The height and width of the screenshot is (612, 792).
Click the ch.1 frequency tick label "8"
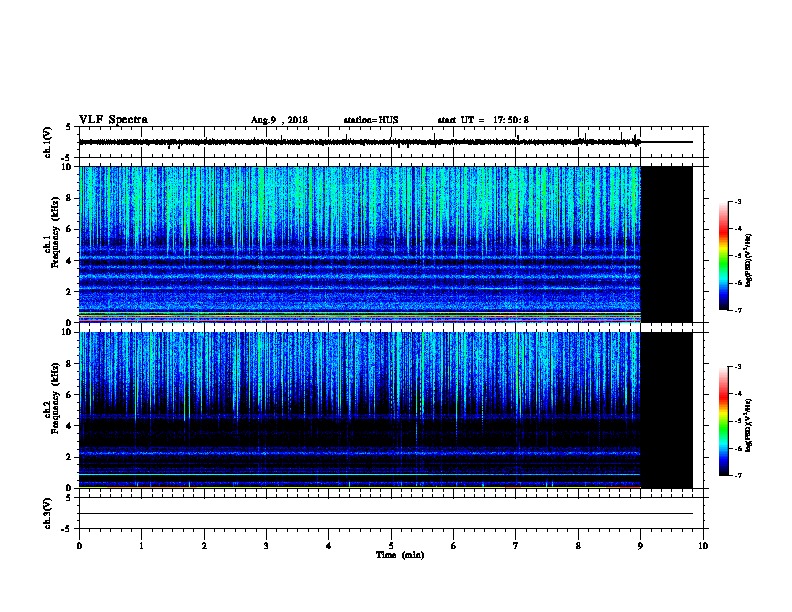tap(69, 198)
